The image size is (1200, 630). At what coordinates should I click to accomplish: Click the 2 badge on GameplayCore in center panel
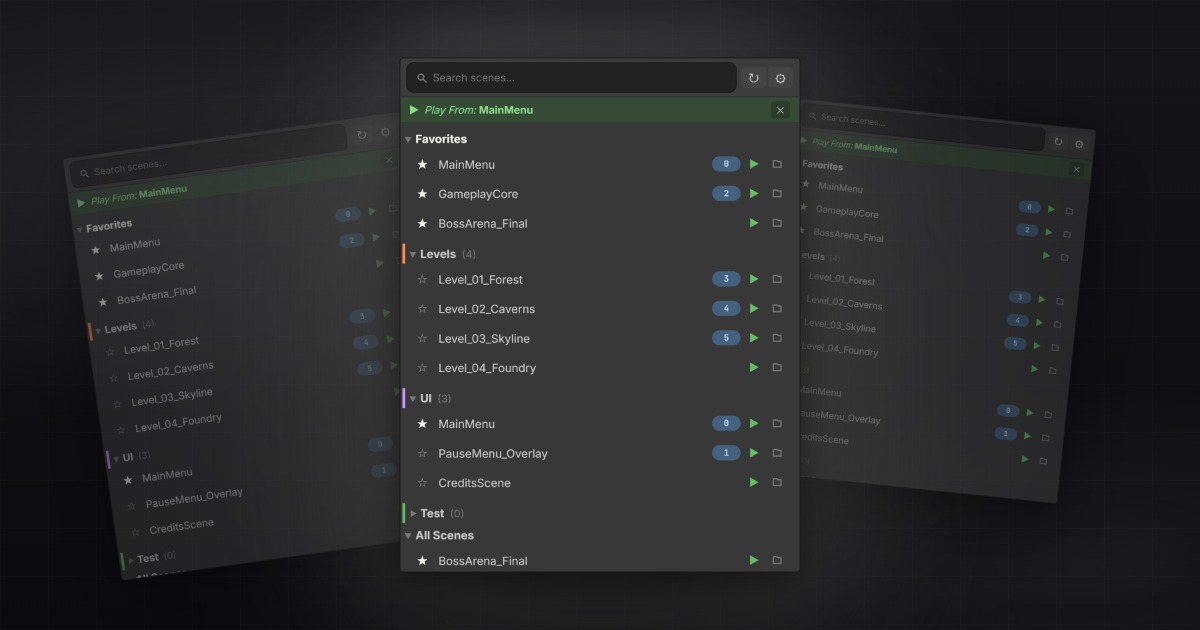pyautogui.click(x=727, y=194)
